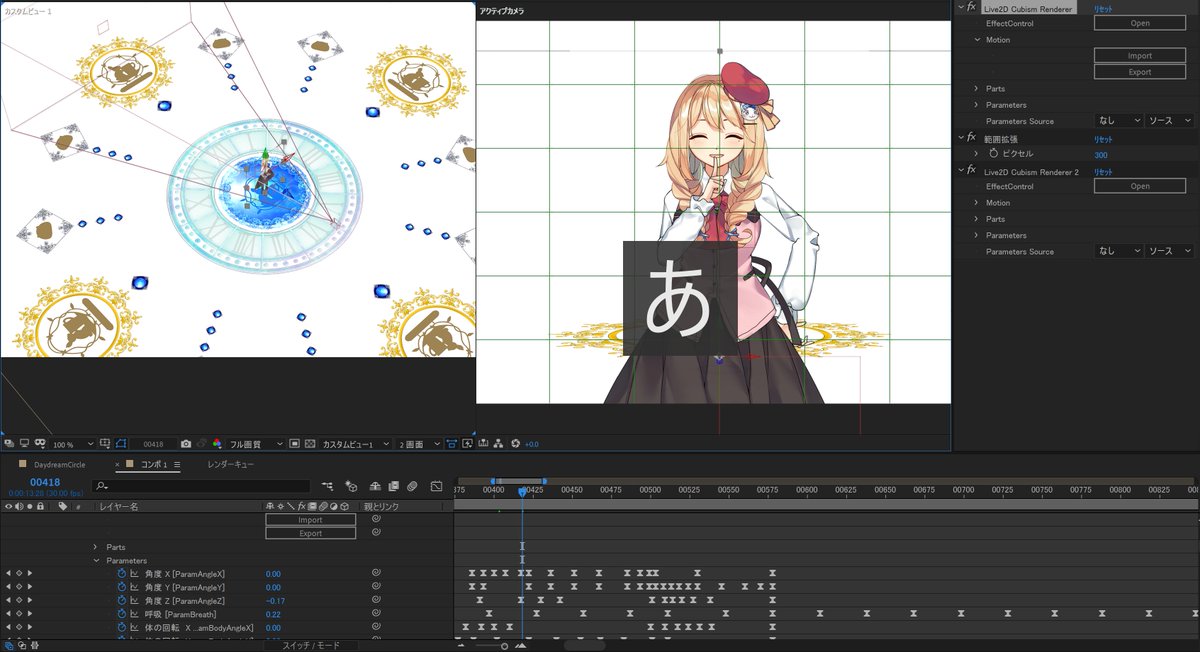Click the 3D glasses preview icon
This screenshot has width=1200, height=652.
point(40,444)
